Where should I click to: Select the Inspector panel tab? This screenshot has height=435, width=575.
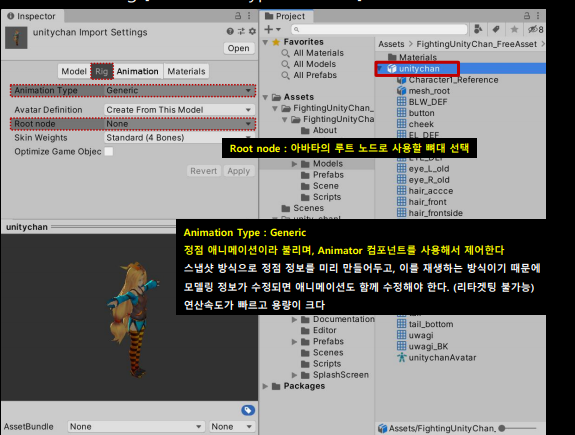[x=32, y=16]
